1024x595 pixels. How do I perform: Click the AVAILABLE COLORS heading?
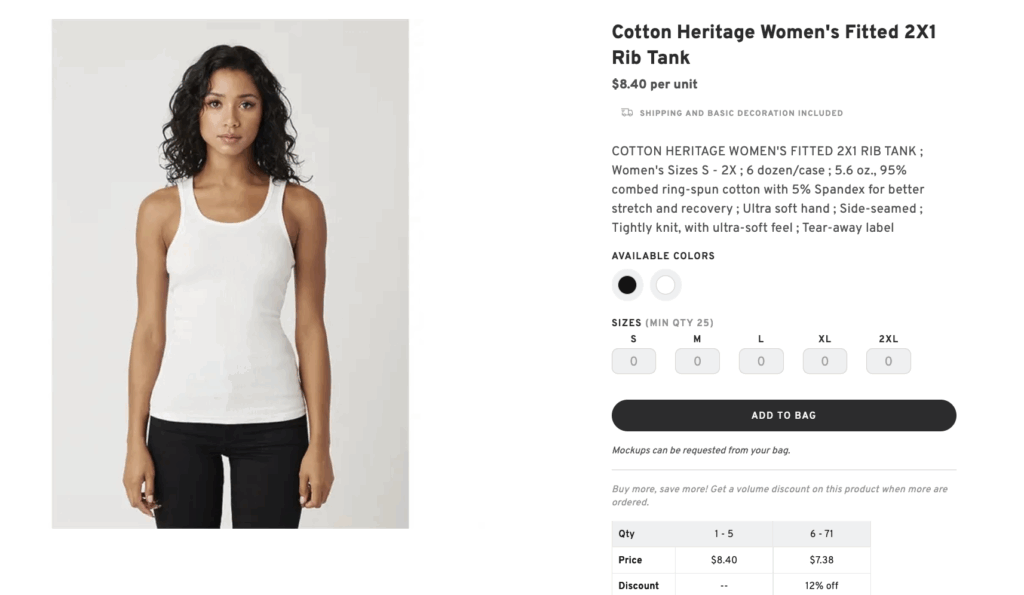(663, 255)
